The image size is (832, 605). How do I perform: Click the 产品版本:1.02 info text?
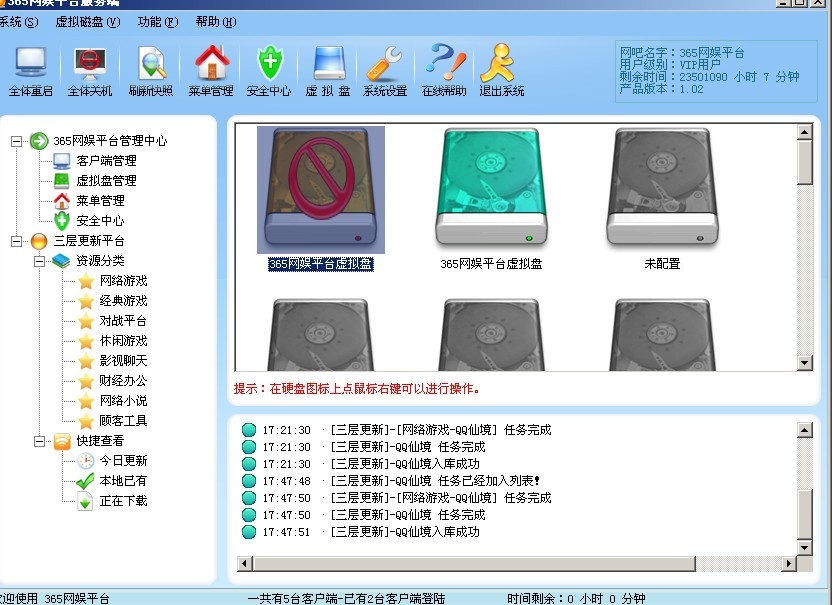point(662,89)
